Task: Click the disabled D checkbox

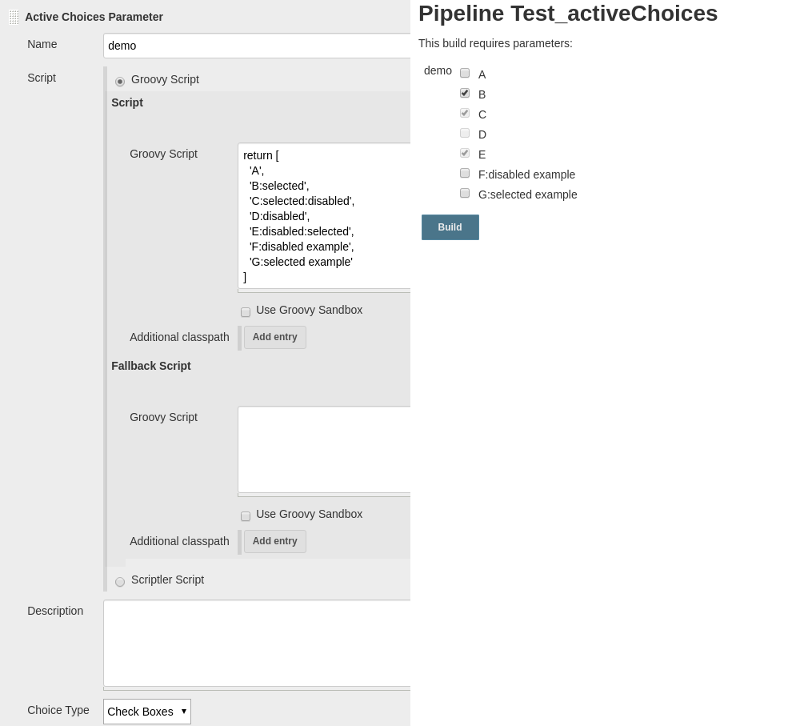Action: tap(465, 133)
